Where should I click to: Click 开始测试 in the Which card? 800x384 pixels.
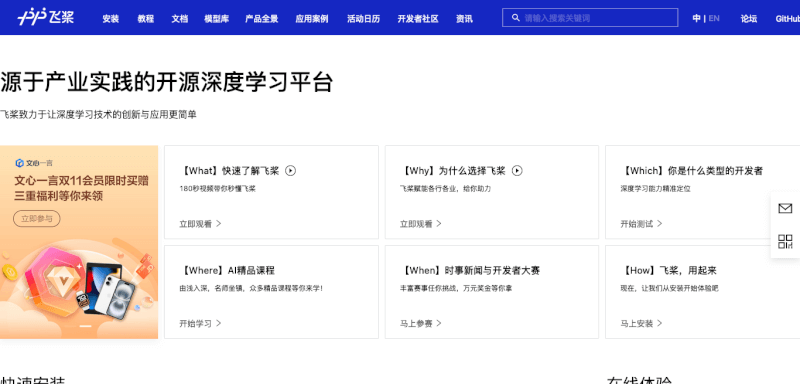point(636,223)
